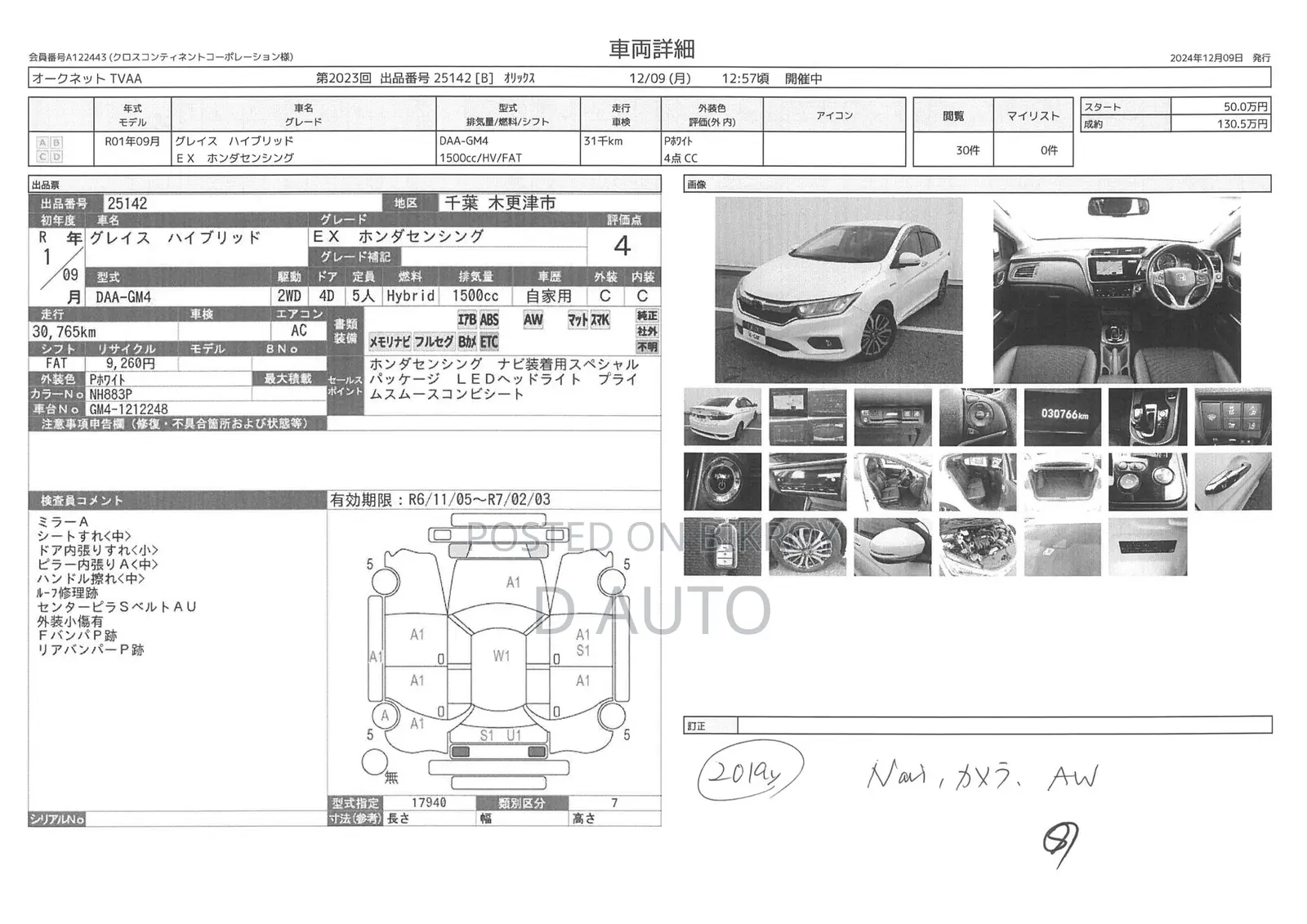1307x924 pixels.
Task: Click the 0件 mylist count
Action: pyautogui.click(x=1049, y=150)
